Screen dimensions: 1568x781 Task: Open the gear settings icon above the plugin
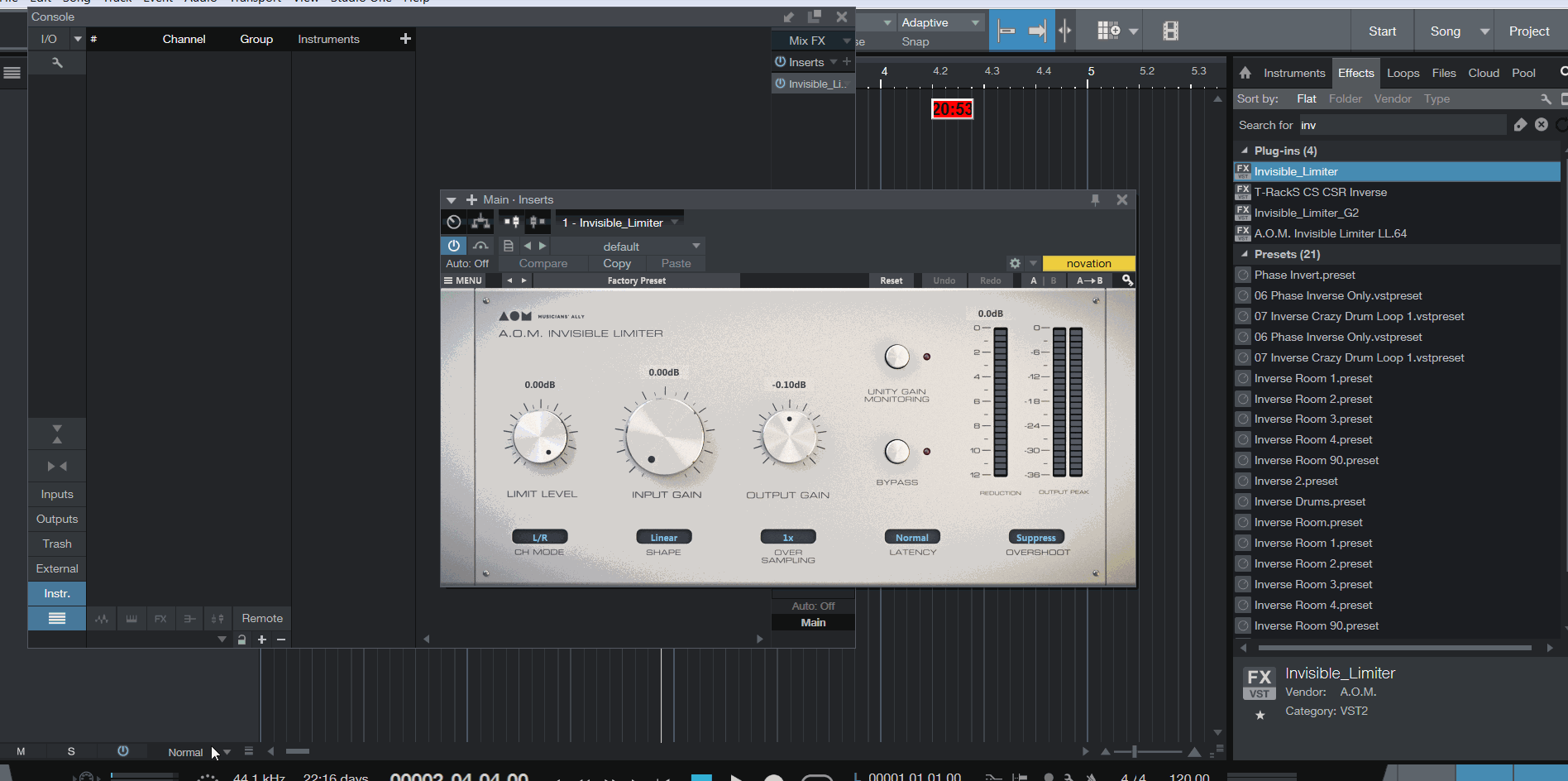[1015, 263]
